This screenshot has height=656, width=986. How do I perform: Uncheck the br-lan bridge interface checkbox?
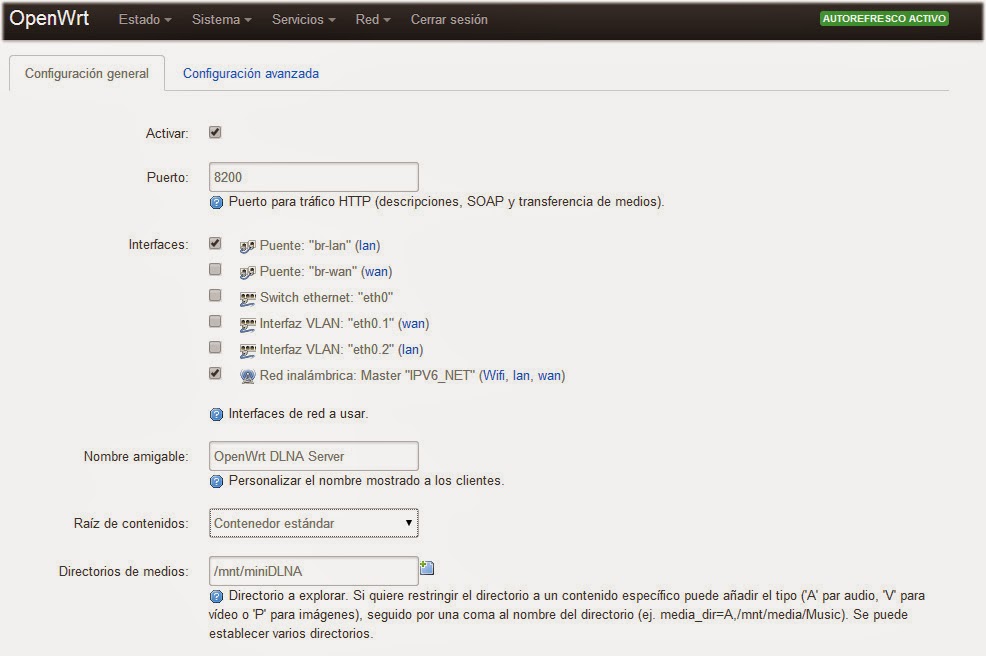(x=215, y=243)
